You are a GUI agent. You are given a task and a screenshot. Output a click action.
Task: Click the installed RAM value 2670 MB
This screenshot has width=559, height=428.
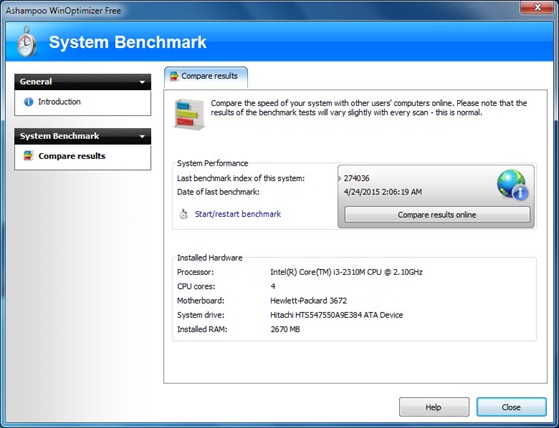point(285,329)
